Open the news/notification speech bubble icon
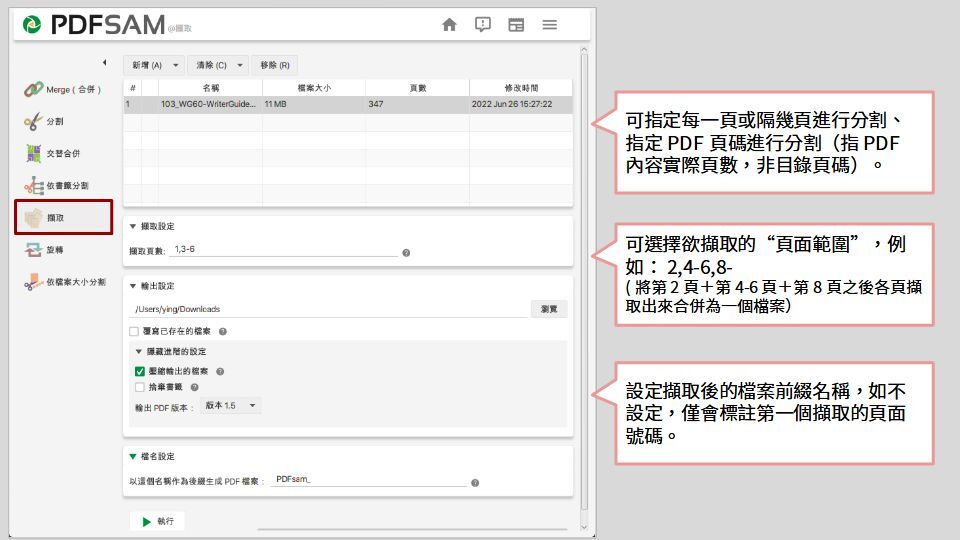960x540 pixels. 483,24
